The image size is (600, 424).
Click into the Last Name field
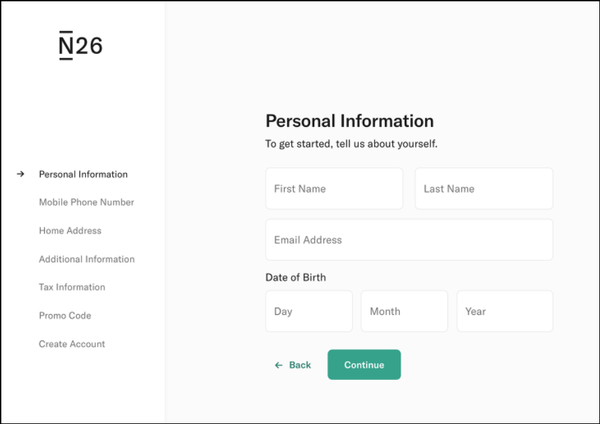click(483, 189)
